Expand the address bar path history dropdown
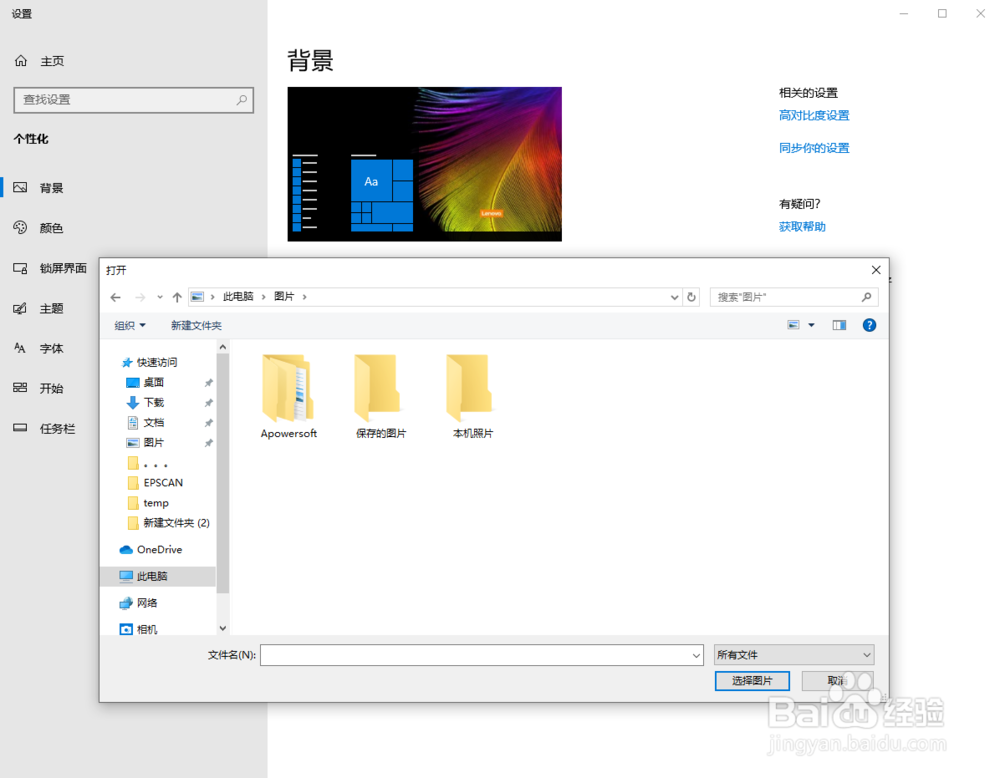 coord(674,297)
